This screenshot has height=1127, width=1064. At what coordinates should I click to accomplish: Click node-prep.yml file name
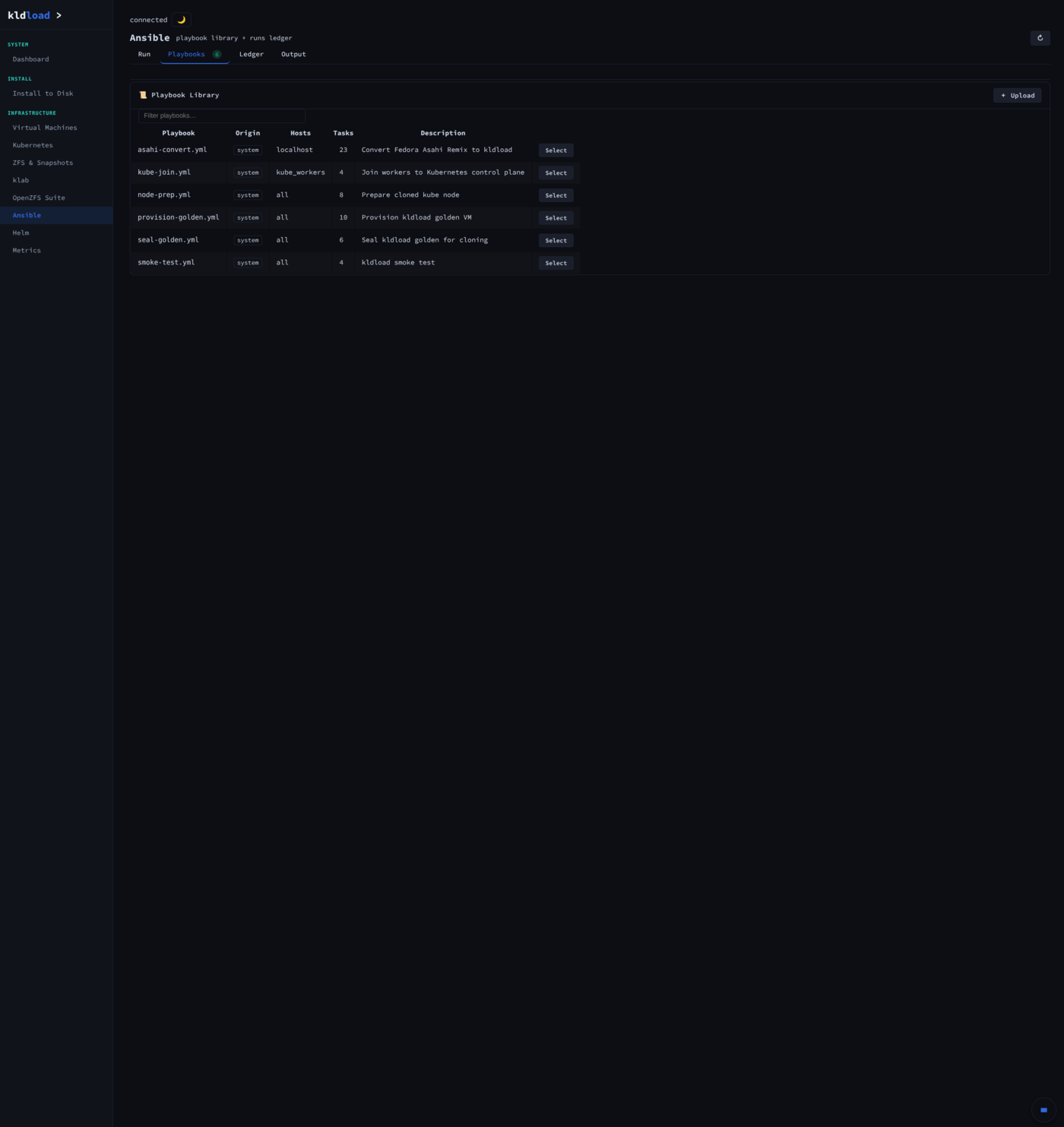coord(164,195)
